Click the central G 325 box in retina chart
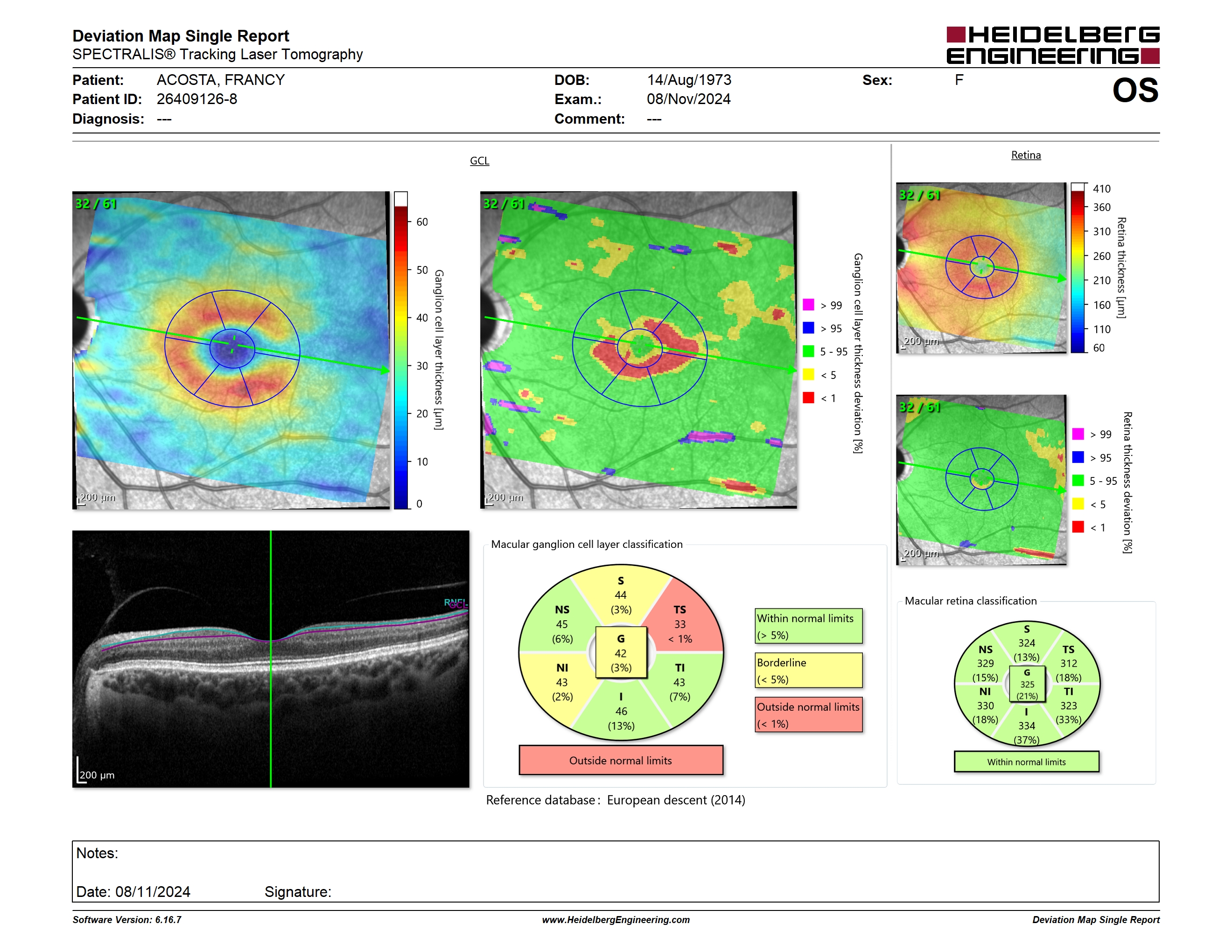This screenshot has width=1232, height=952. [1027, 684]
